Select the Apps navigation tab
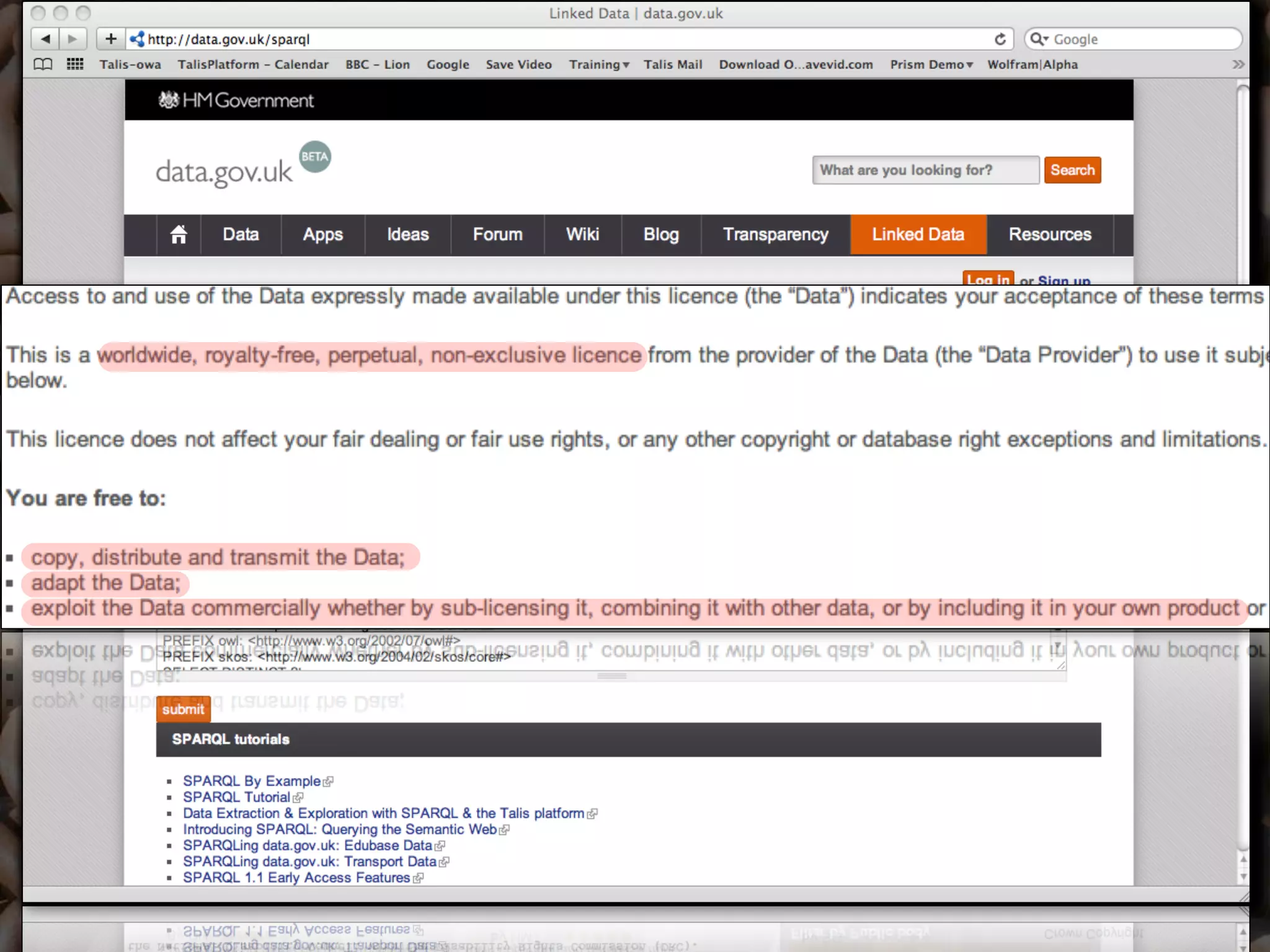 point(322,234)
